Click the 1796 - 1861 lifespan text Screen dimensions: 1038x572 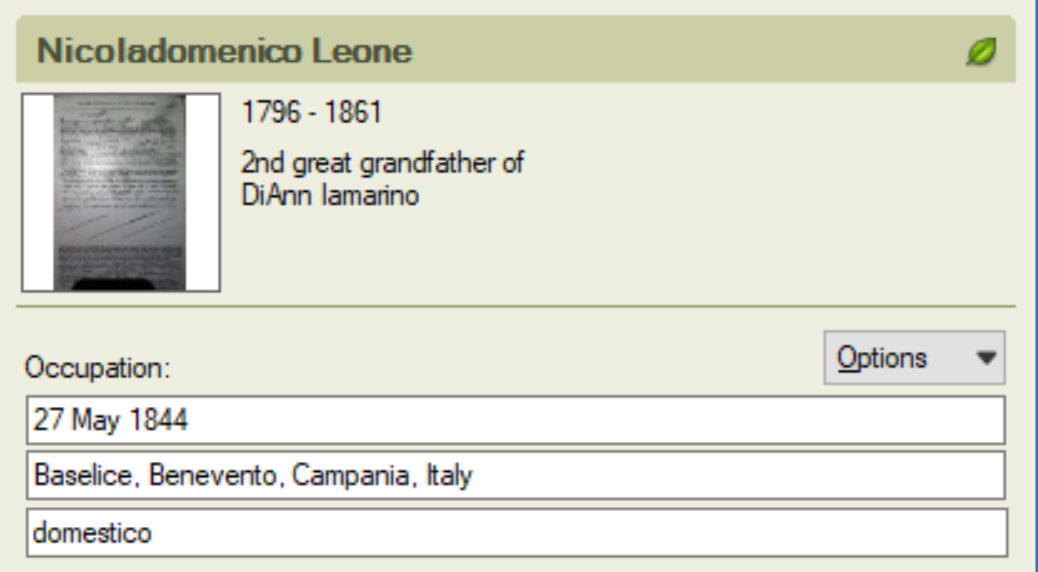(x=312, y=112)
